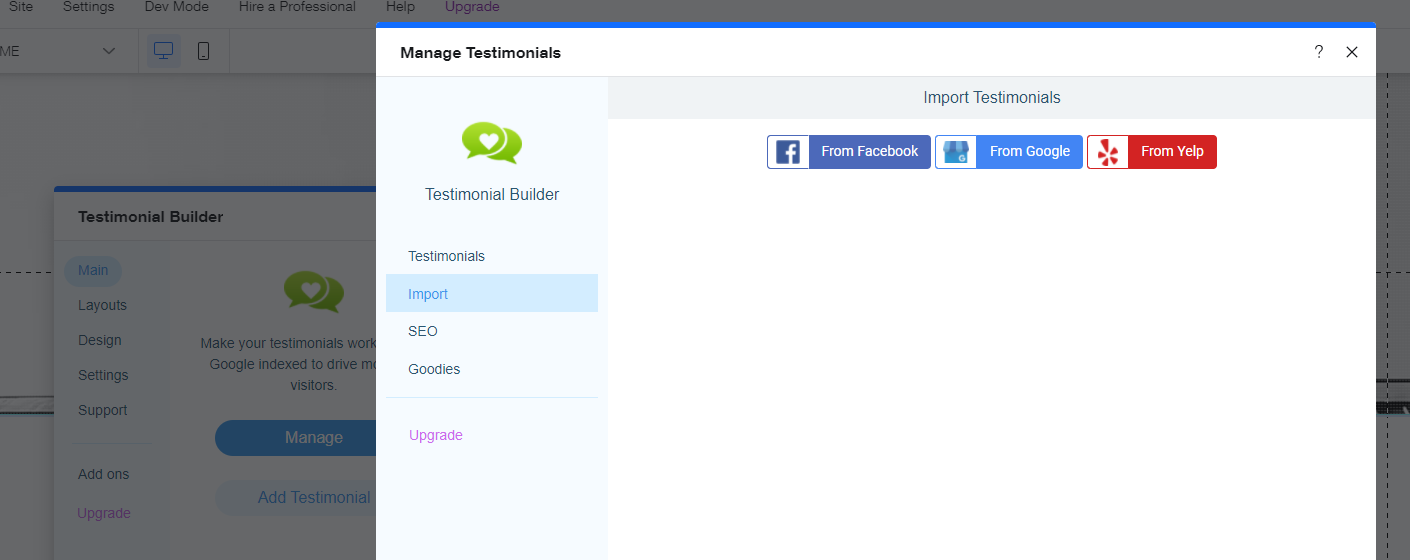1410x560 pixels.
Task: Click the Yelp logo icon
Action: (1108, 152)
